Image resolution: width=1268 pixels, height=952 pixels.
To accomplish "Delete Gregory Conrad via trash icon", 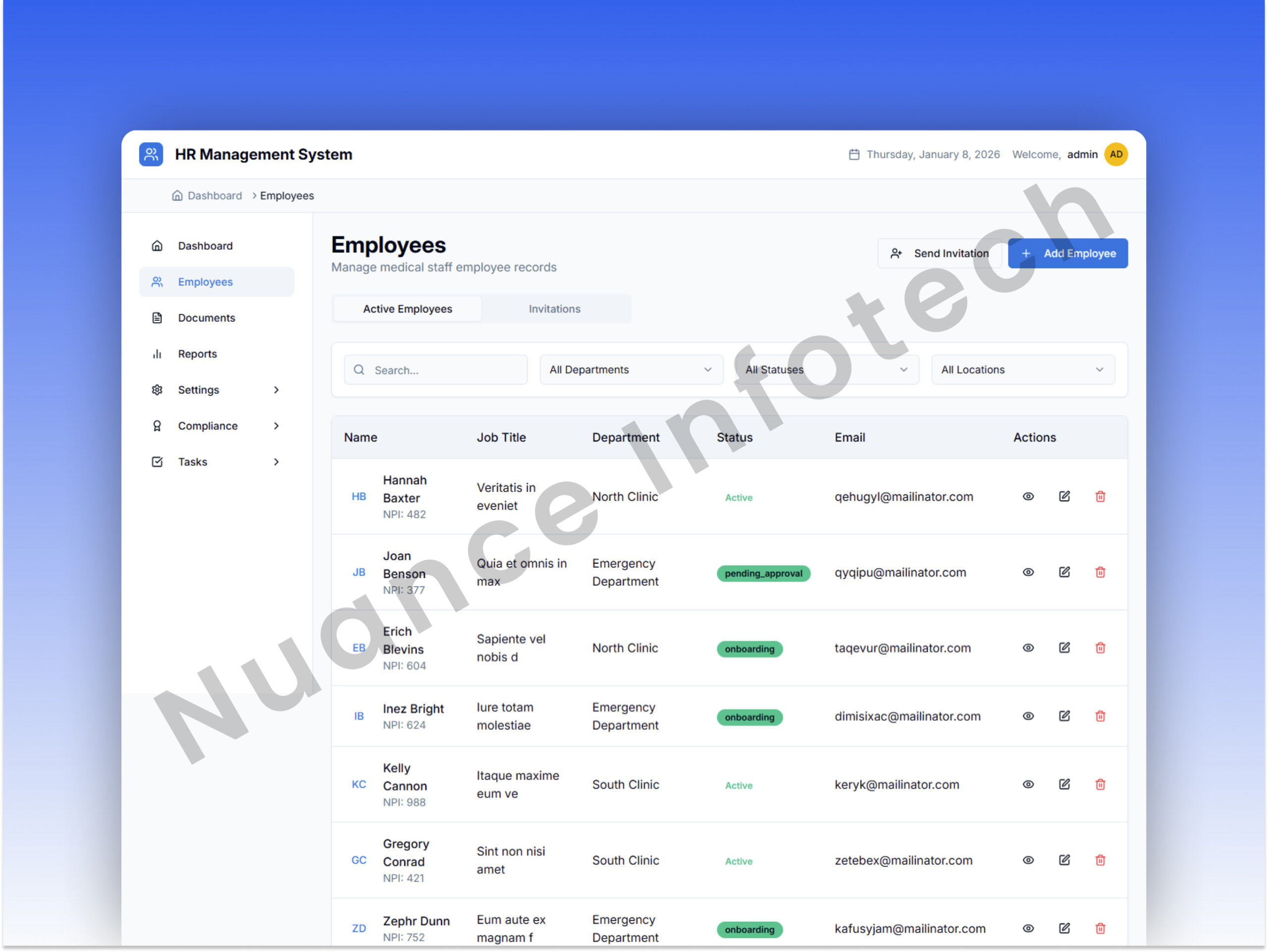I will [1100, 860].
